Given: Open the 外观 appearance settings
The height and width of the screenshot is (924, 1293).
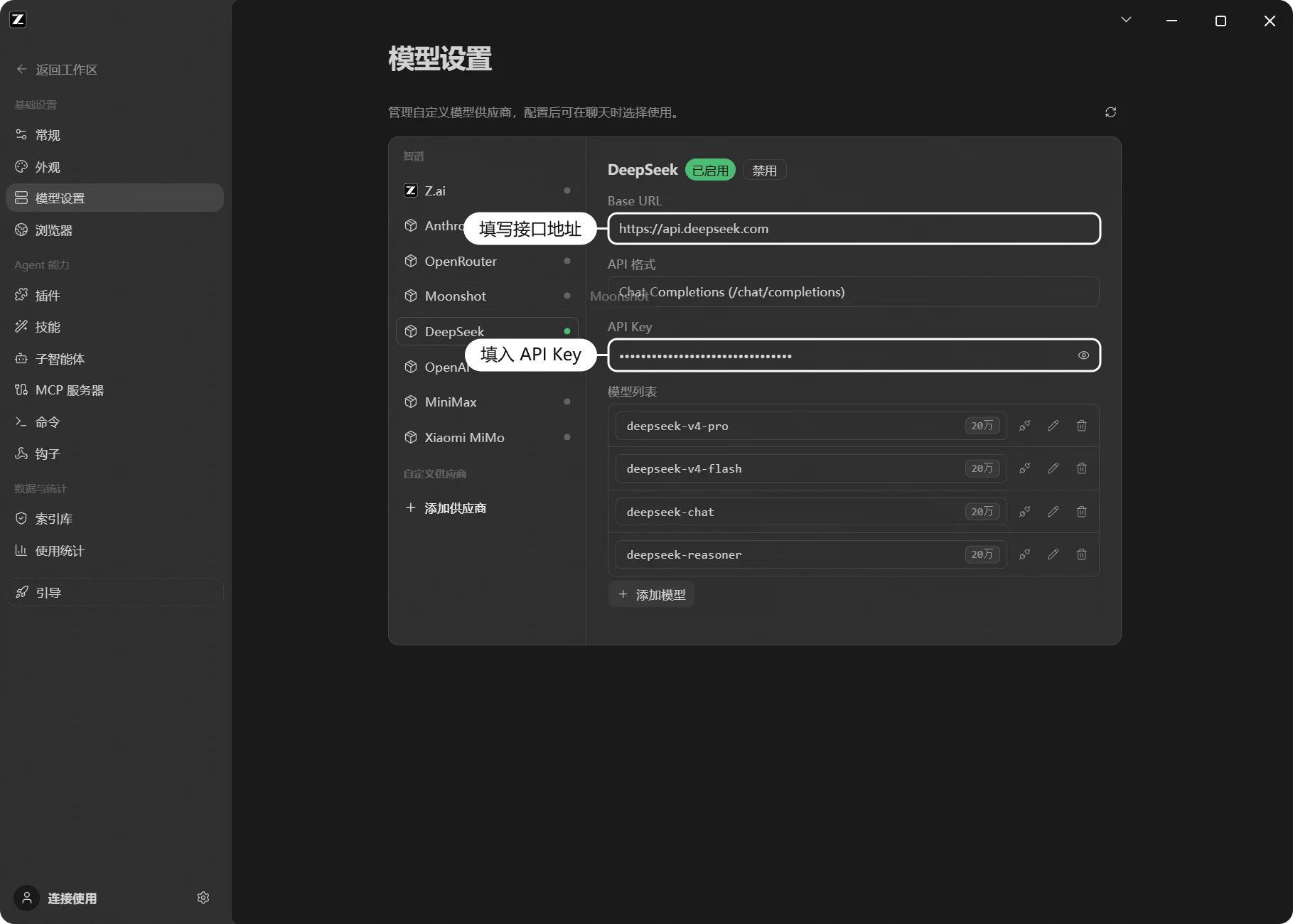Looking at the screenshot, I should coord(114,167).
